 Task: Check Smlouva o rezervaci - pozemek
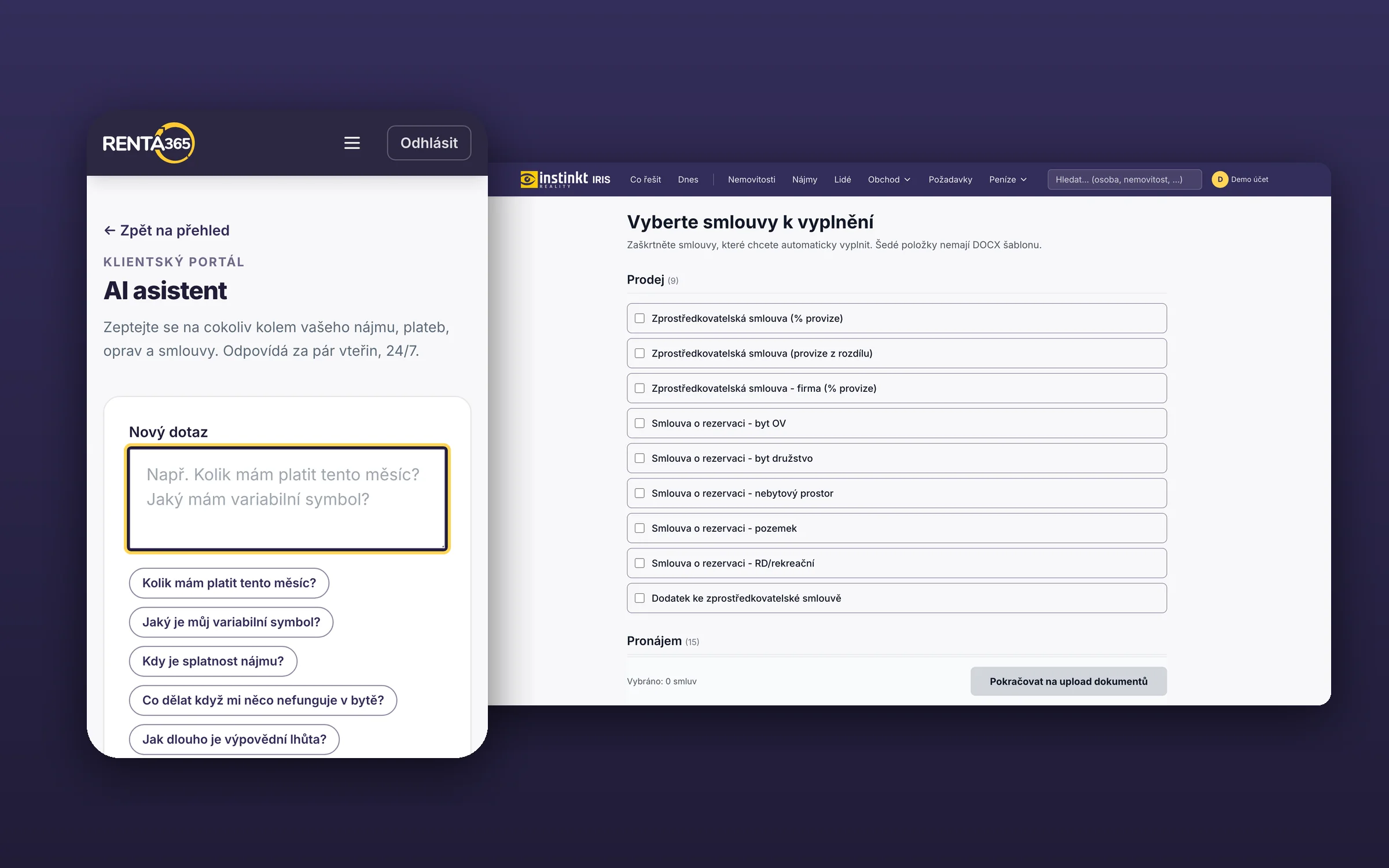640,528
